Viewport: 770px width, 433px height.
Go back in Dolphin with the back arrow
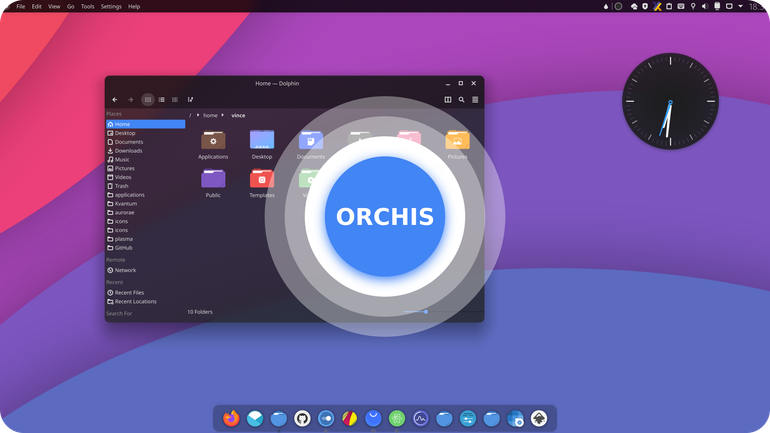(115, 100)
